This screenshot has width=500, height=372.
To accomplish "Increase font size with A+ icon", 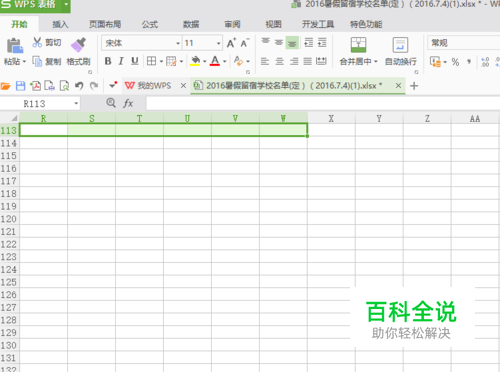I will (x=231, y=43).
